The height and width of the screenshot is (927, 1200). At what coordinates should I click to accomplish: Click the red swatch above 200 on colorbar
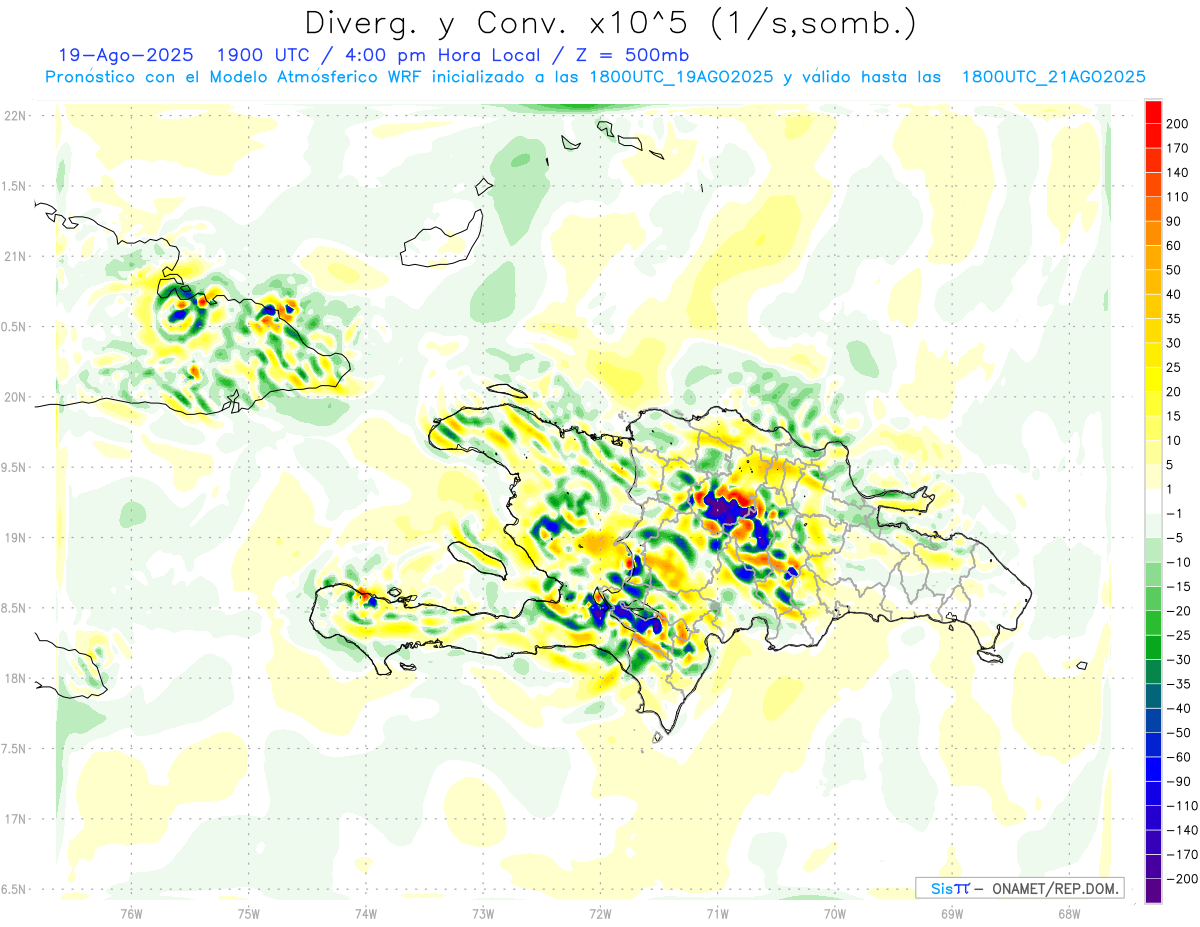[1153, 111]
